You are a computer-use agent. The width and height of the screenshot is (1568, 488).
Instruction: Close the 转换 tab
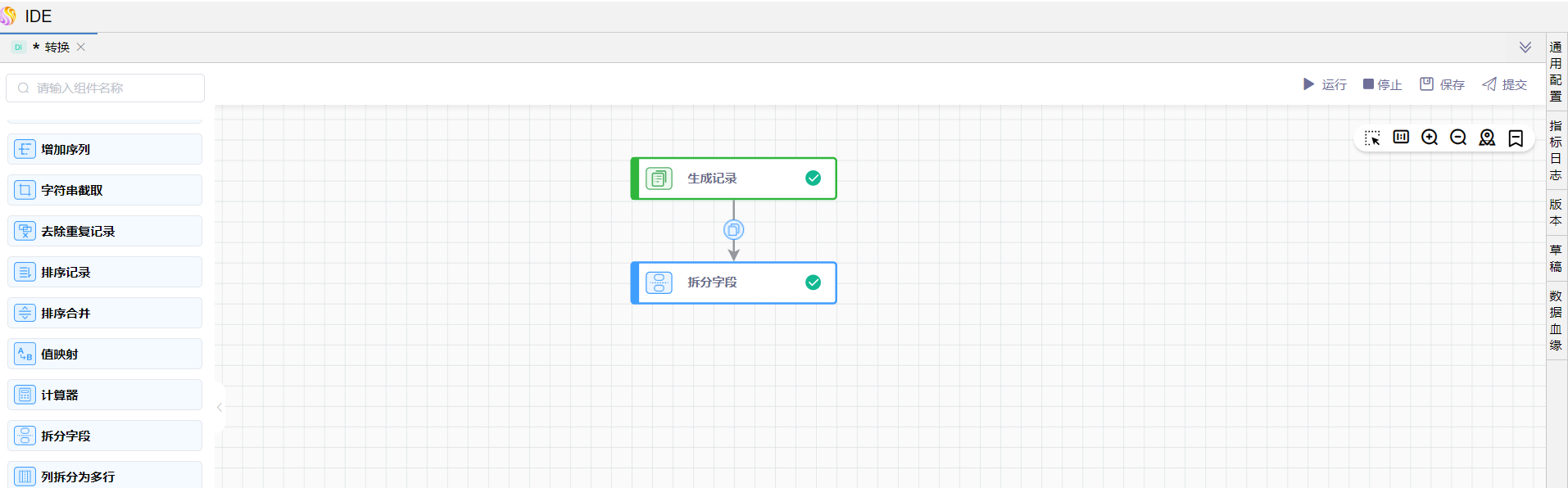click(x=81, y=47)
